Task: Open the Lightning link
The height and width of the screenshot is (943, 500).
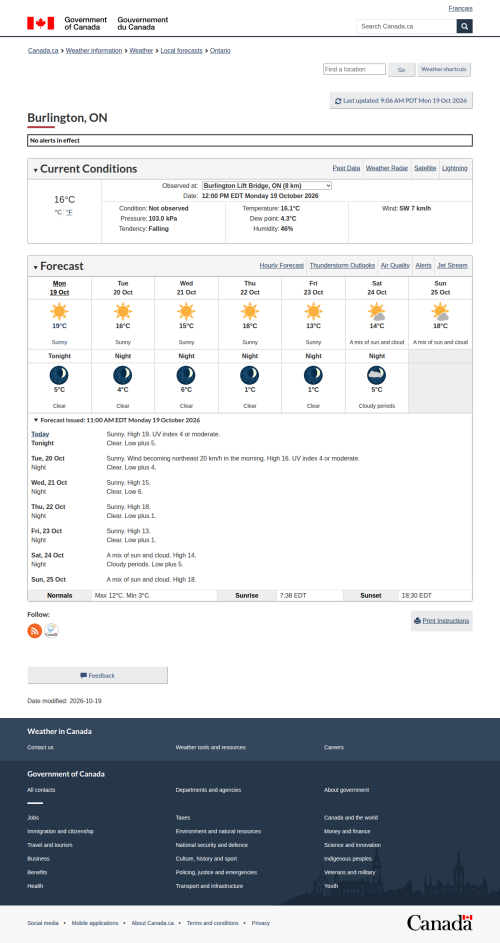Action: click(454, 168)
